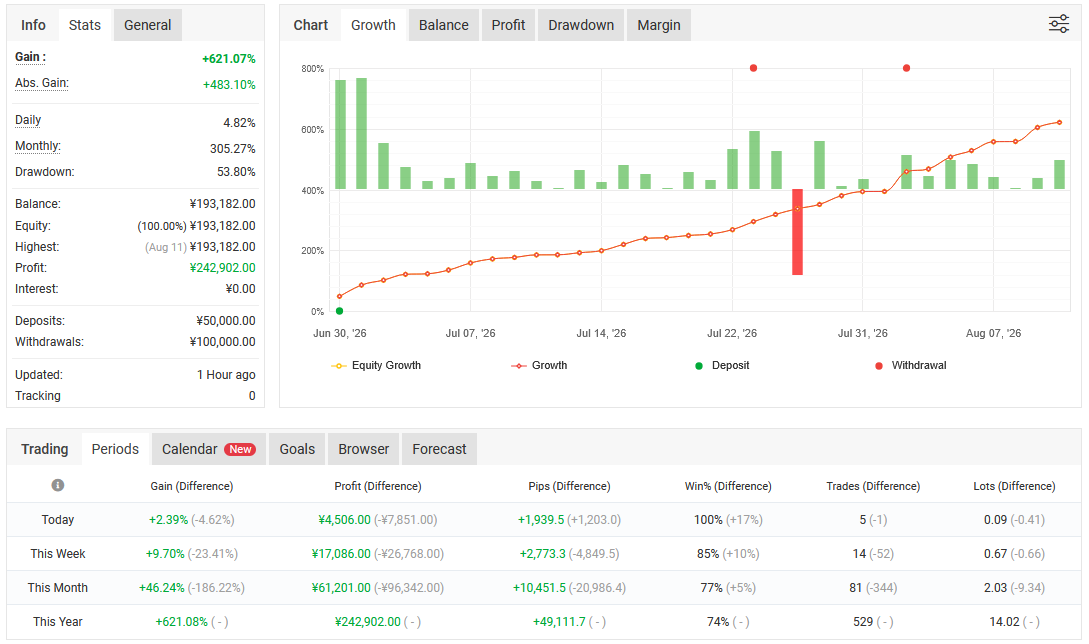Open the chart settings sliders icon
The height and width of the screenshot is (644, 1089).
[1058, 24]
